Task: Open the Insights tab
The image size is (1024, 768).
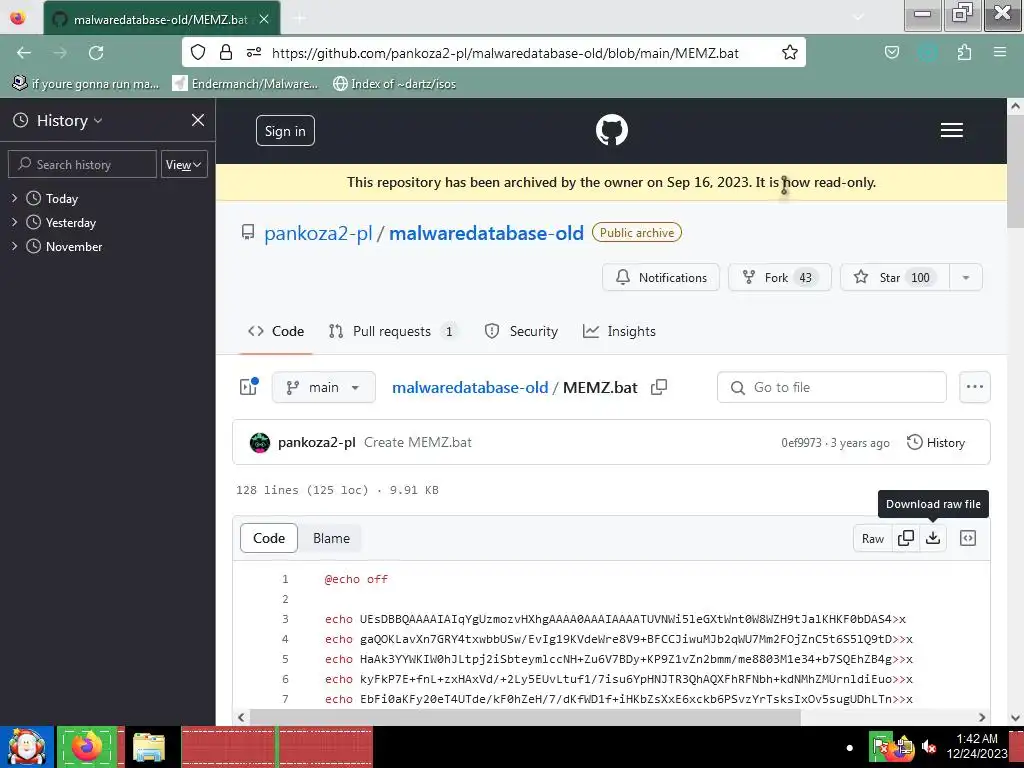Action: 619,331
